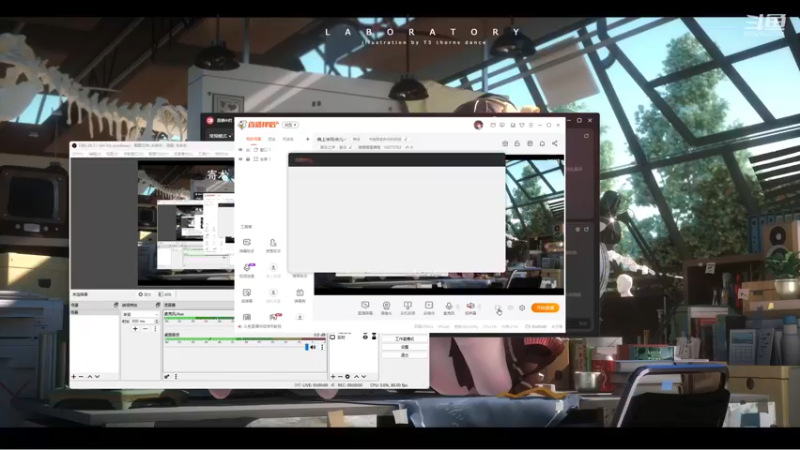Click the play-square recording icon in bottom toolbar
The width and height of the screenshot is (800, 450).
click(429, 305)
